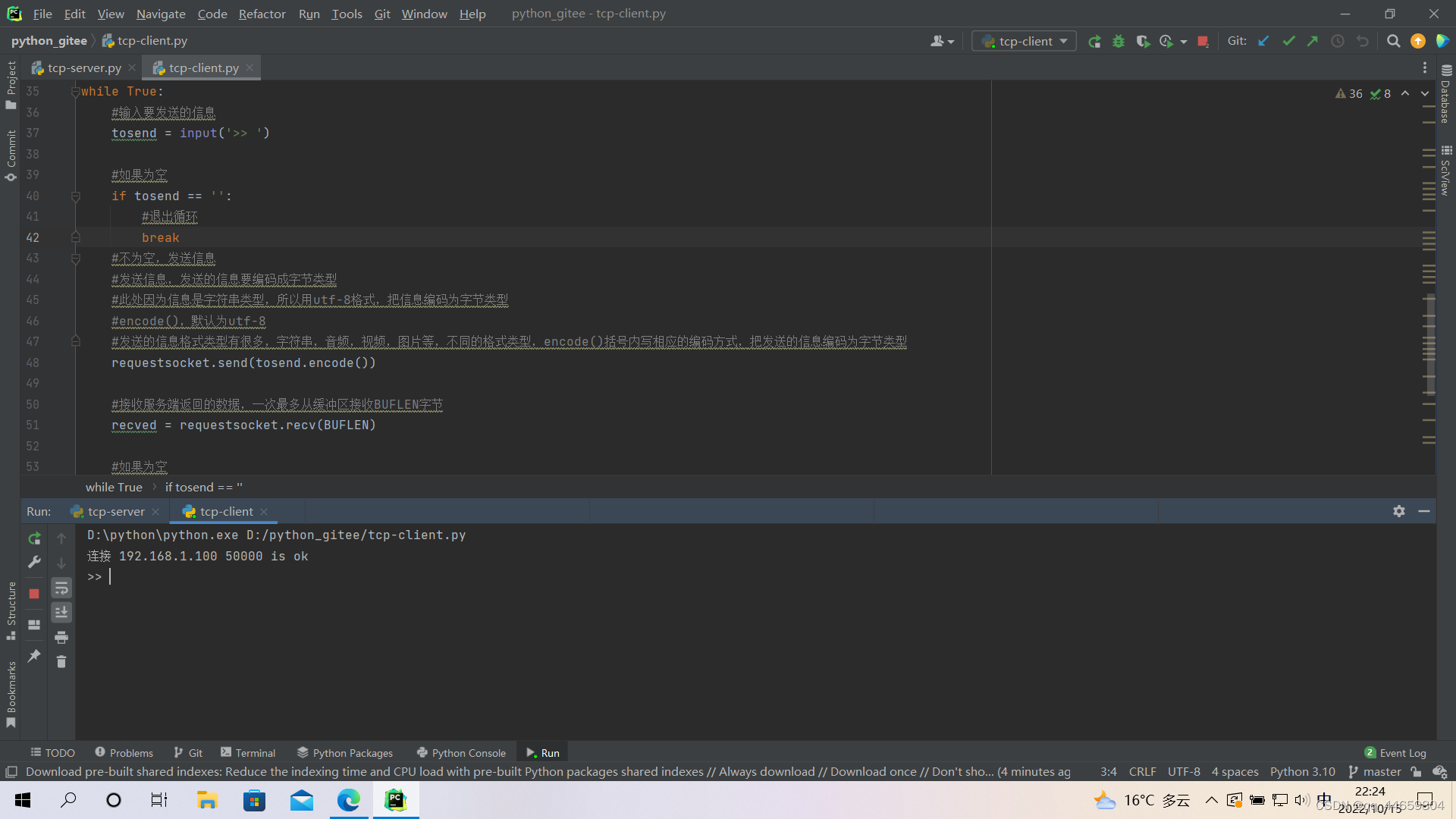Collapse the while True code fold at line 35
Screen dimensions: 1456x819
tap(75, 91)
